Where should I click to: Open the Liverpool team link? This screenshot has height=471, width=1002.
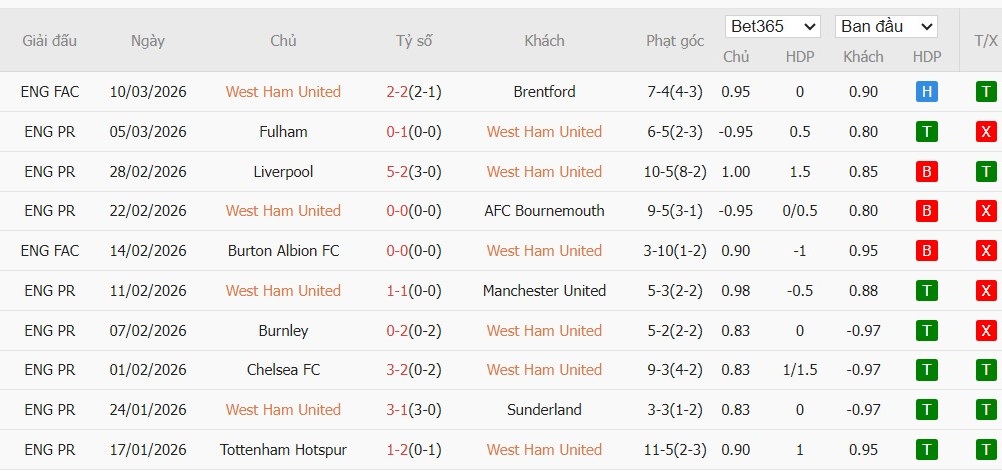pos(283,172)
